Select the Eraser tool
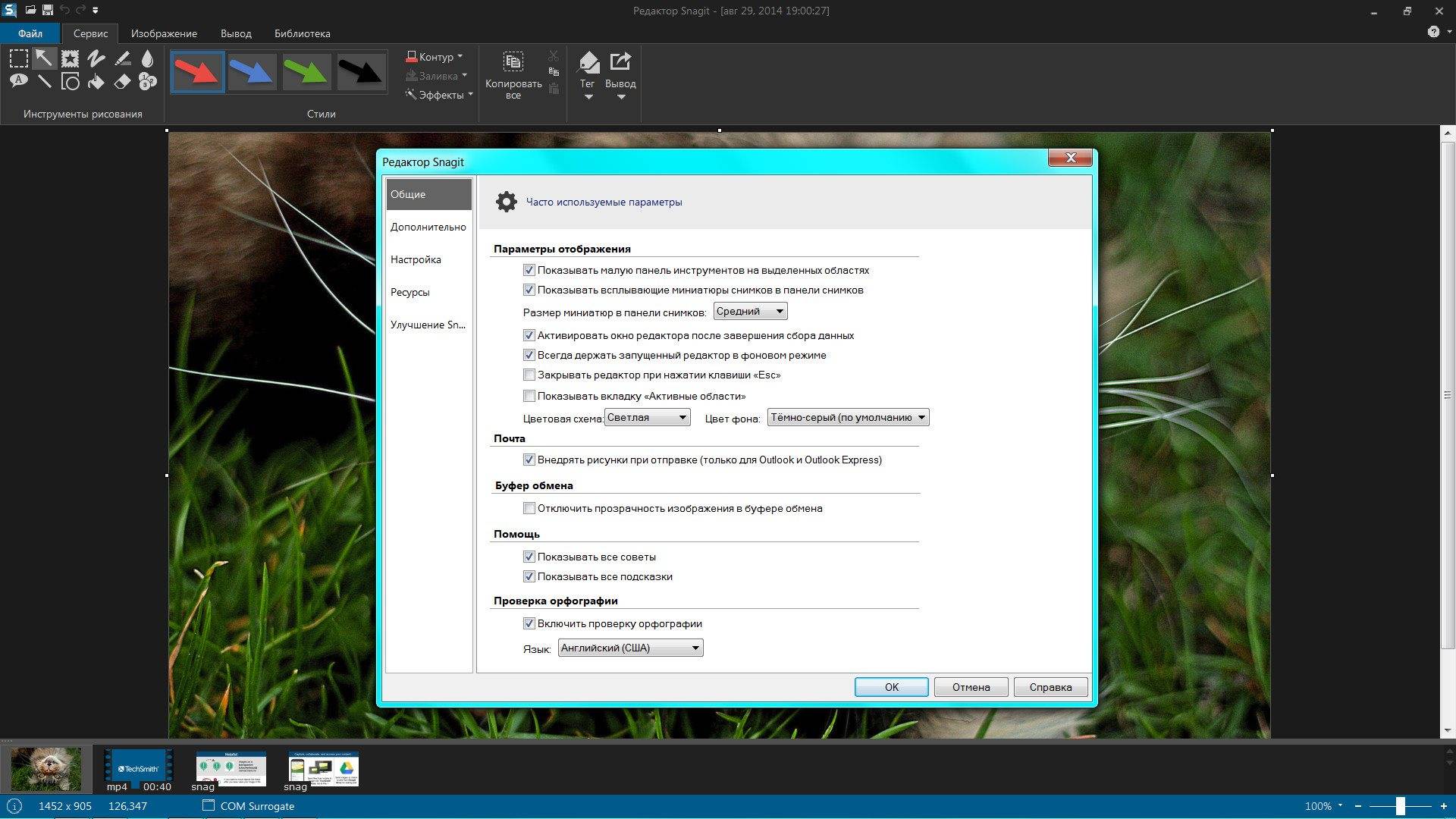The image size is (1456, 819). [x=122, y=81]
